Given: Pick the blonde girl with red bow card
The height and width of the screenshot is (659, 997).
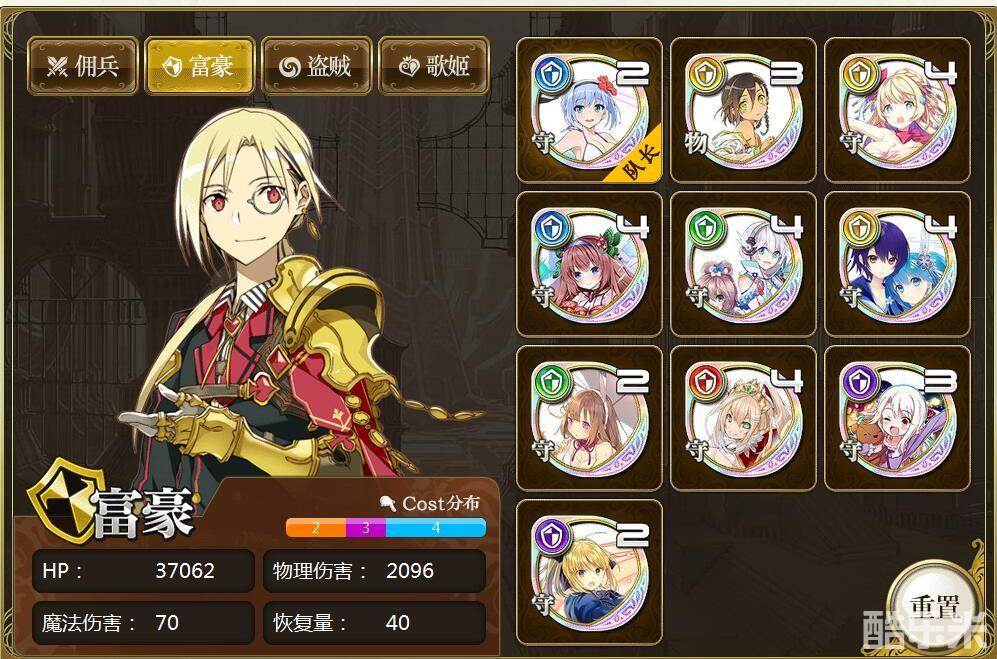Looking at the screenshot, I should 897,110.
